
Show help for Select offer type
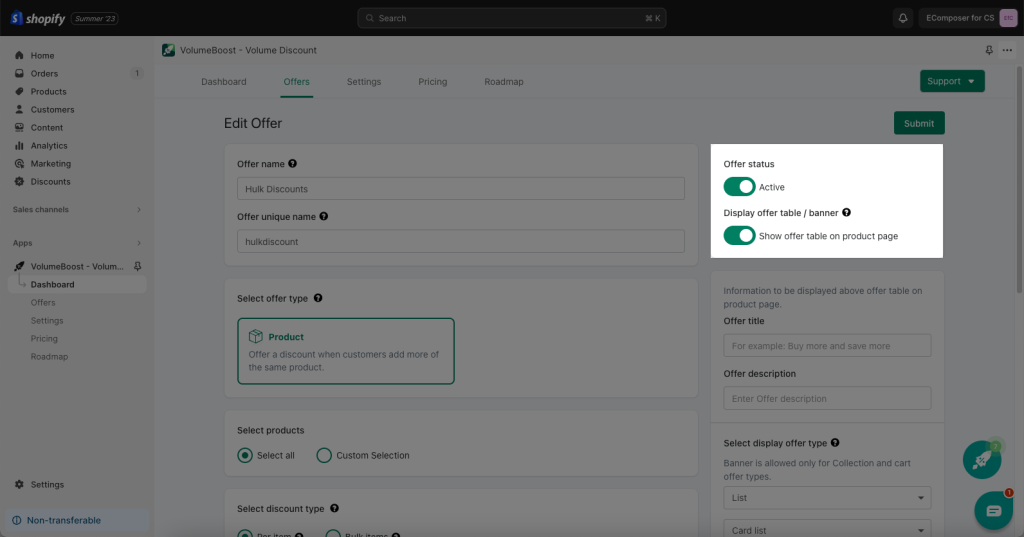pyautogui.click(x=318, y=298)
